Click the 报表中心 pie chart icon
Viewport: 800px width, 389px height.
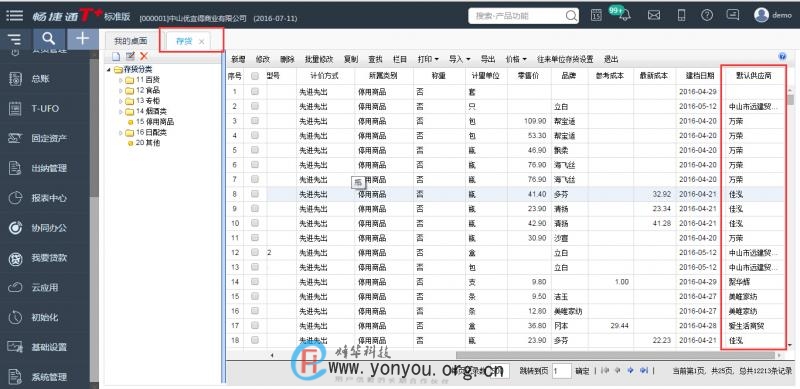(15, 198)
